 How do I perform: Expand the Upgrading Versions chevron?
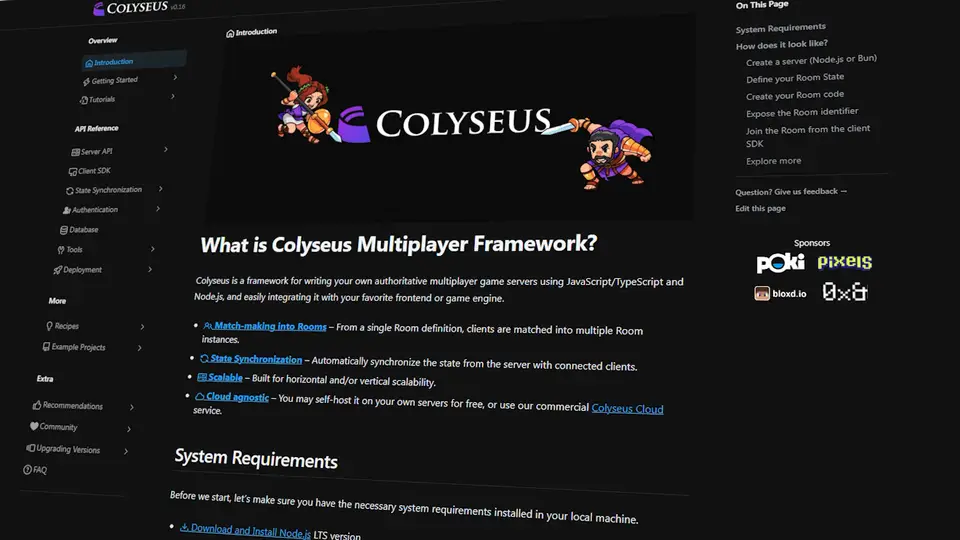coord(126,451)
